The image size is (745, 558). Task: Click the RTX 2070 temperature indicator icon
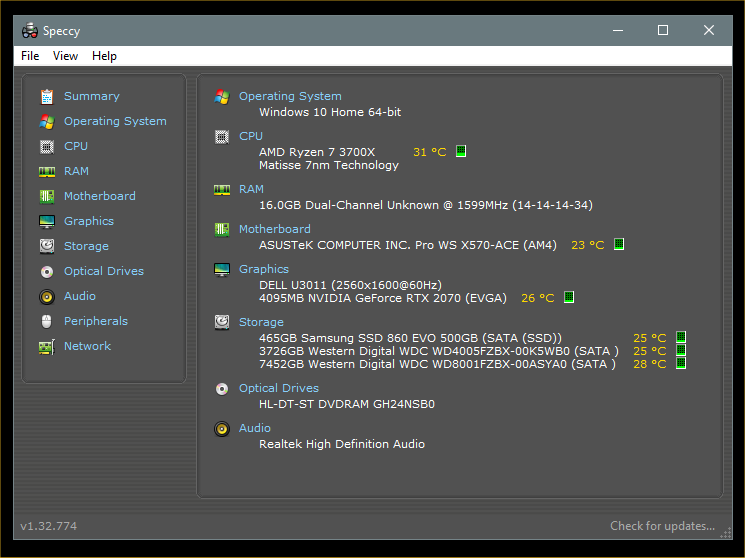569,297
